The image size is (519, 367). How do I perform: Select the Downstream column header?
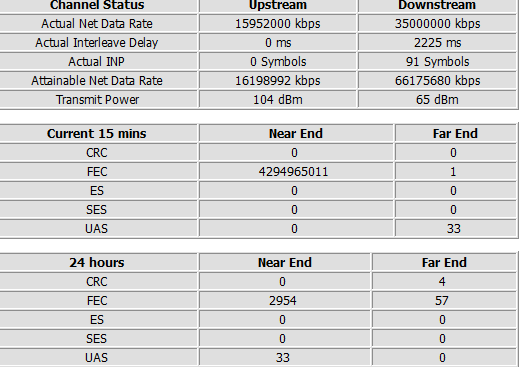coord(437,6)
